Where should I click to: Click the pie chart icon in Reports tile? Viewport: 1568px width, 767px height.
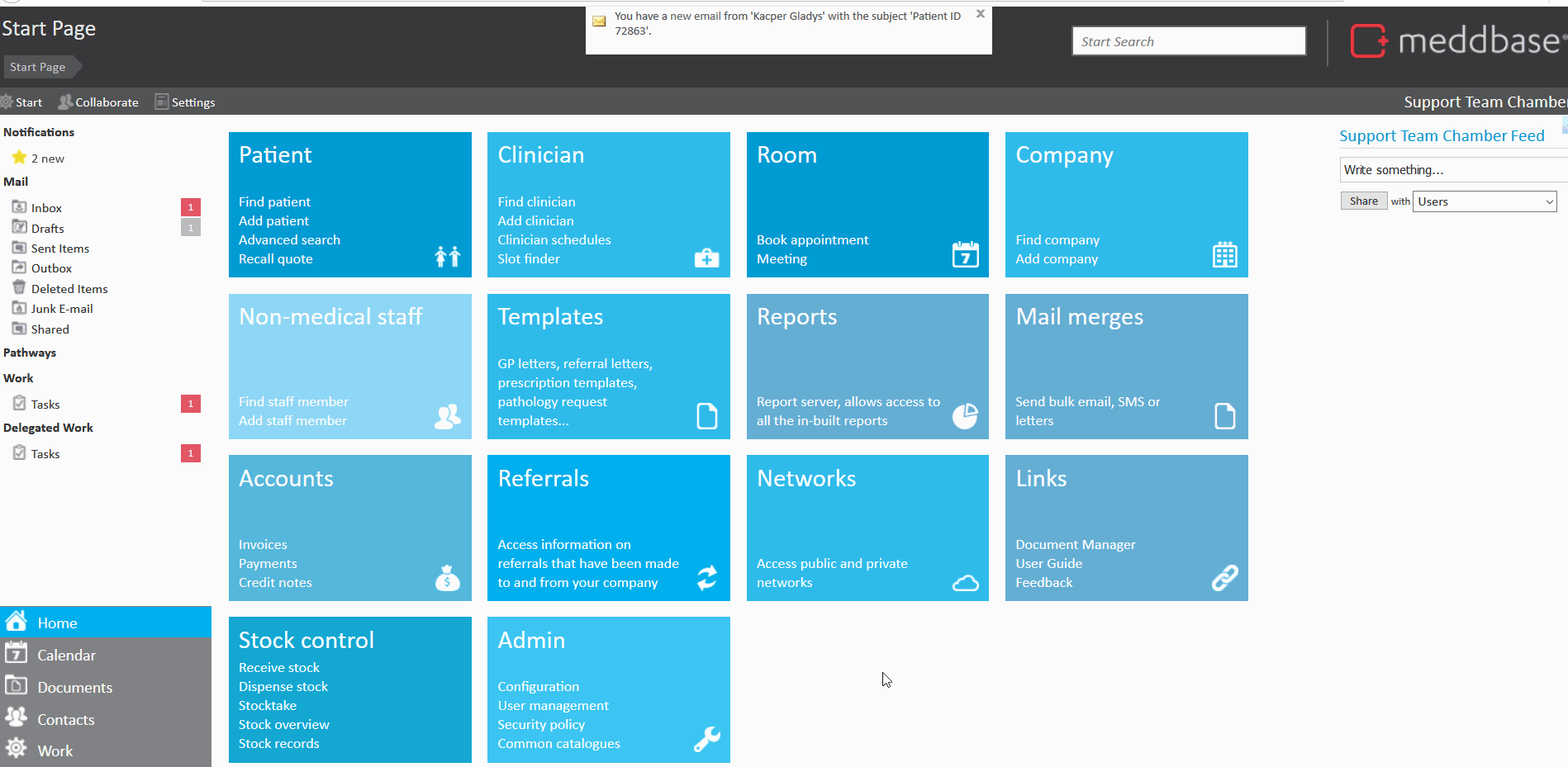pyautogui.click(x=965, y=416)
